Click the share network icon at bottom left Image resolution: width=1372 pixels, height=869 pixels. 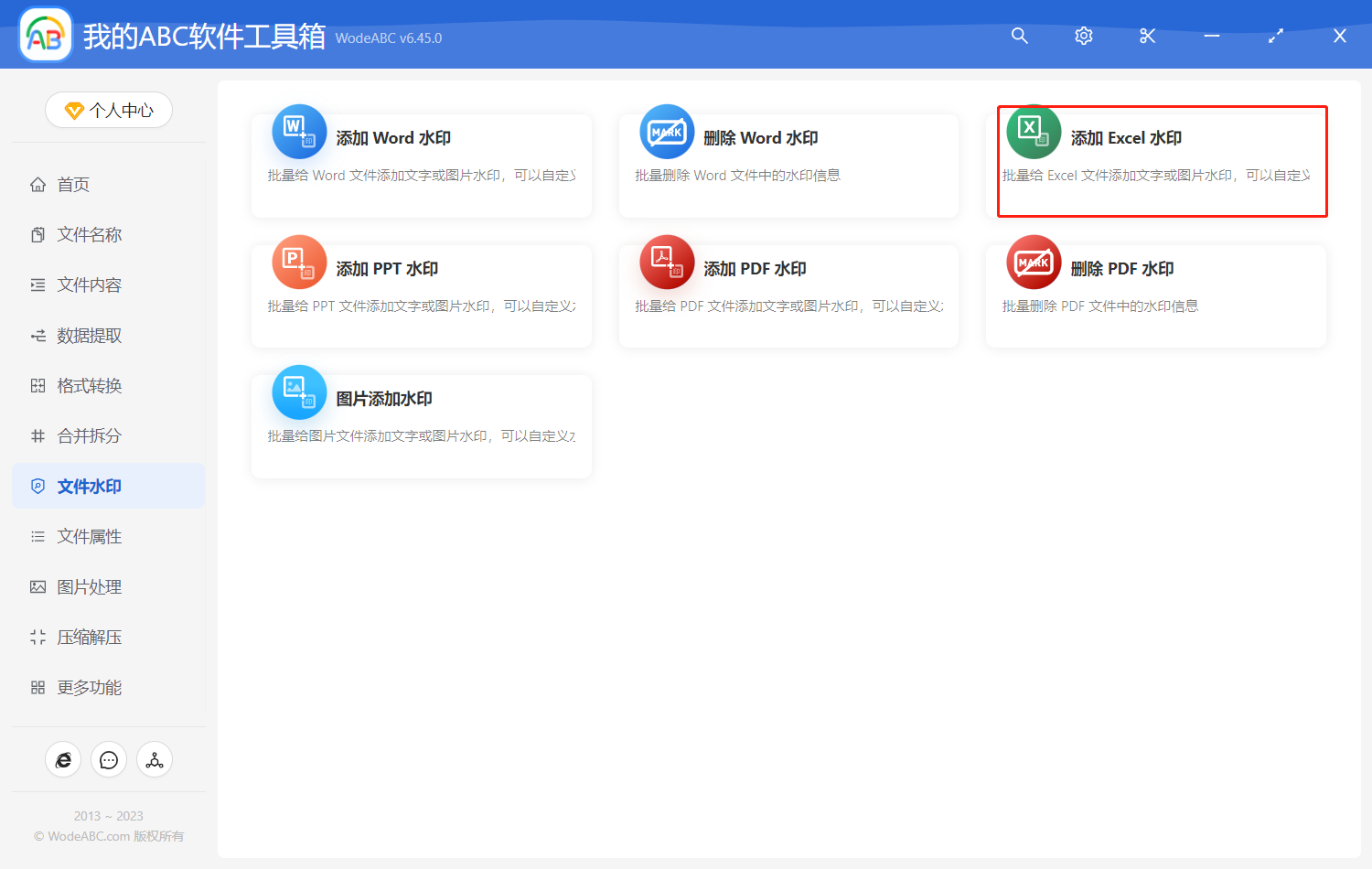(155, 759)
